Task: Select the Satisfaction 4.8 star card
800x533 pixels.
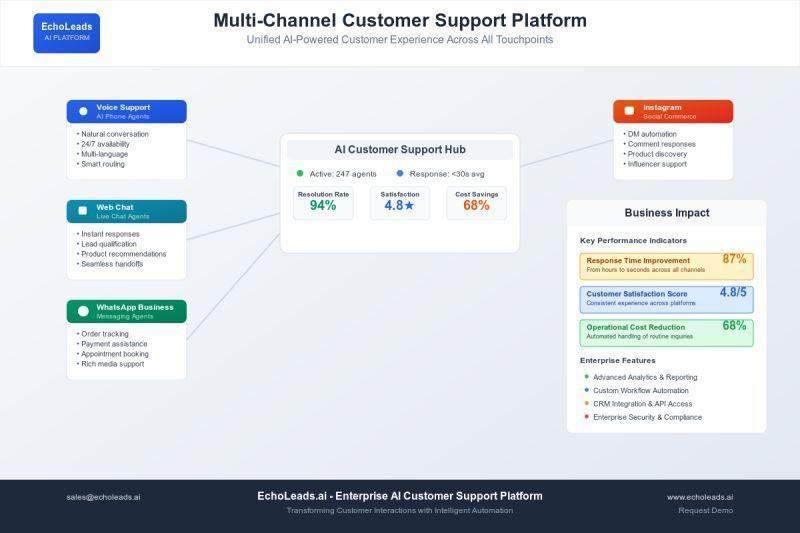Action: (400, 202)
